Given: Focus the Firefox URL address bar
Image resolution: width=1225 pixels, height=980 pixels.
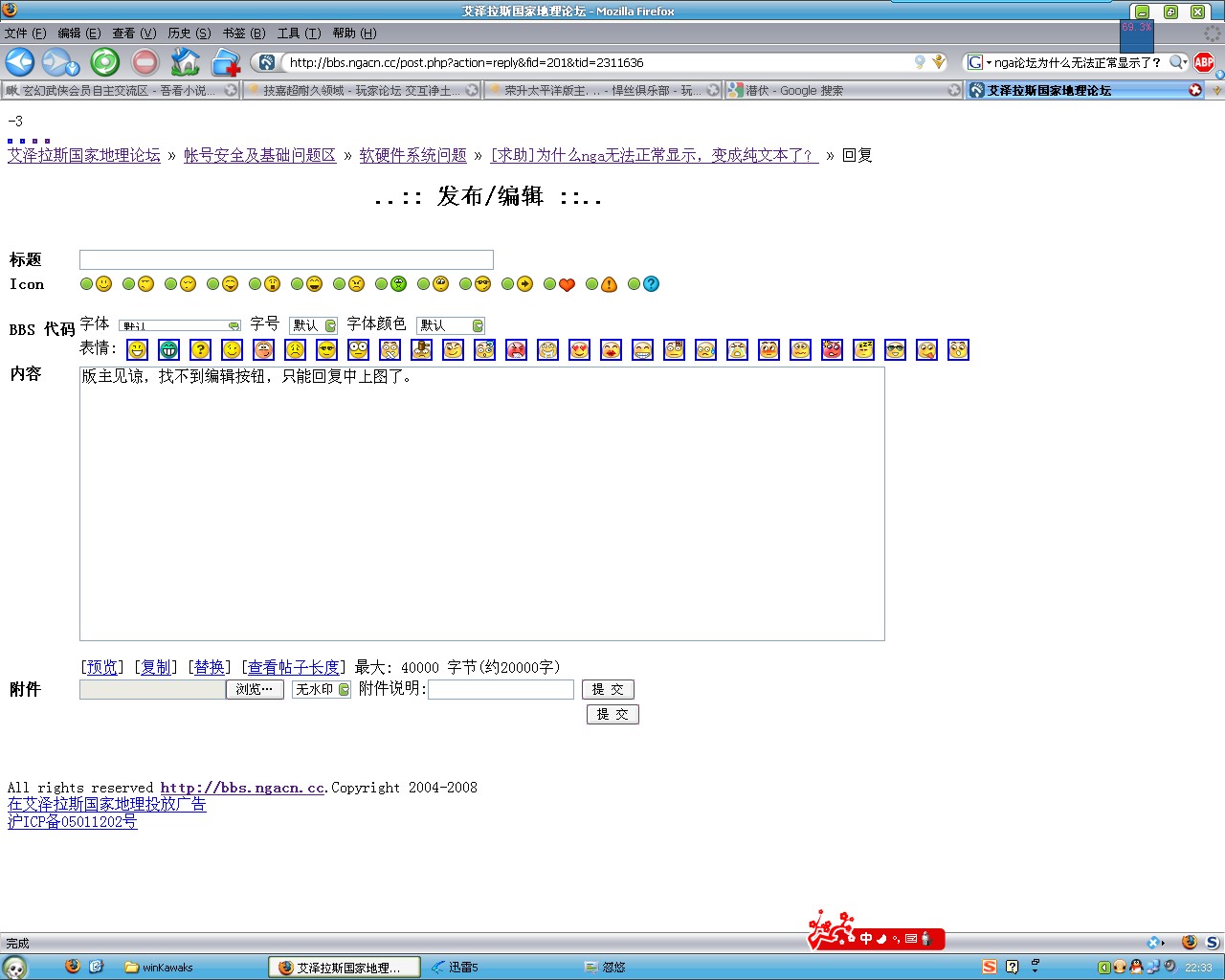Looking at the screenshot, I should click(598, 62).
